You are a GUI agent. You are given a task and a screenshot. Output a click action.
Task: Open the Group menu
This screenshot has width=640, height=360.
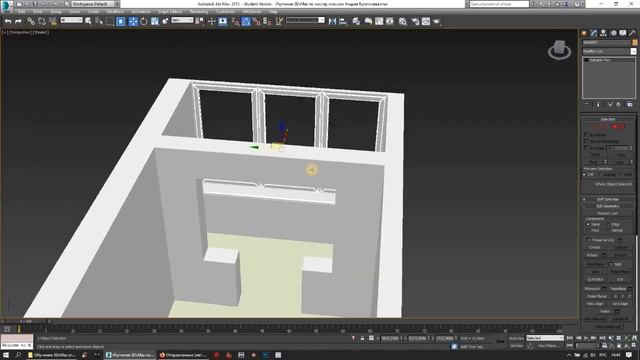[x=56, y=12]
